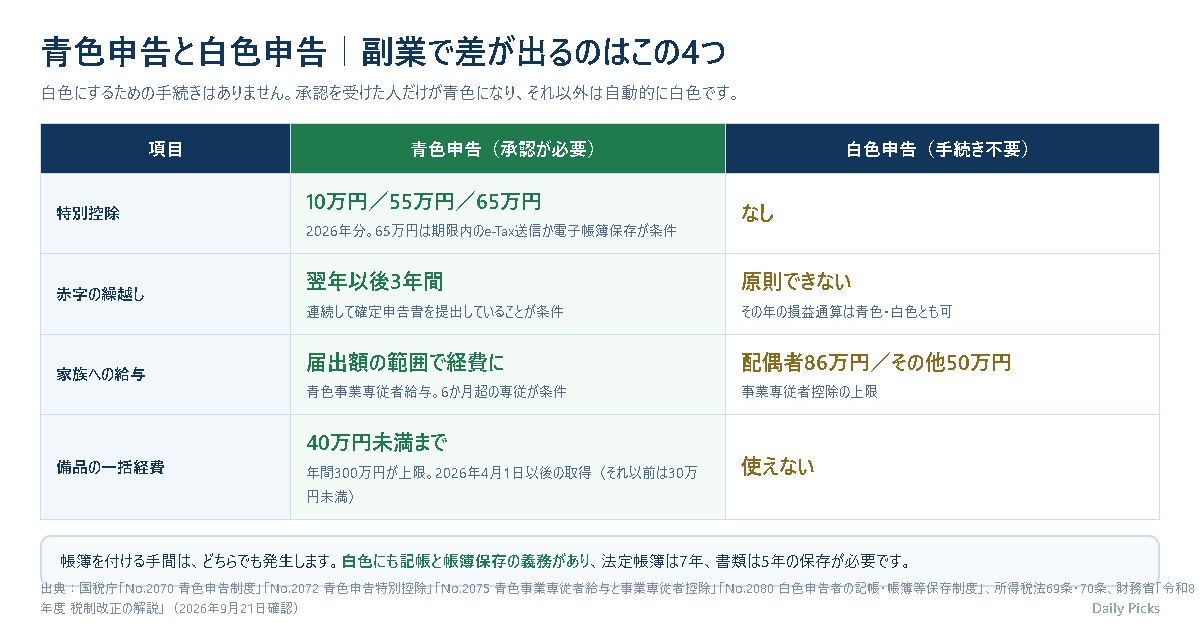Select the '青色申告（承認が必要）' column header

(x=508, y=149)
